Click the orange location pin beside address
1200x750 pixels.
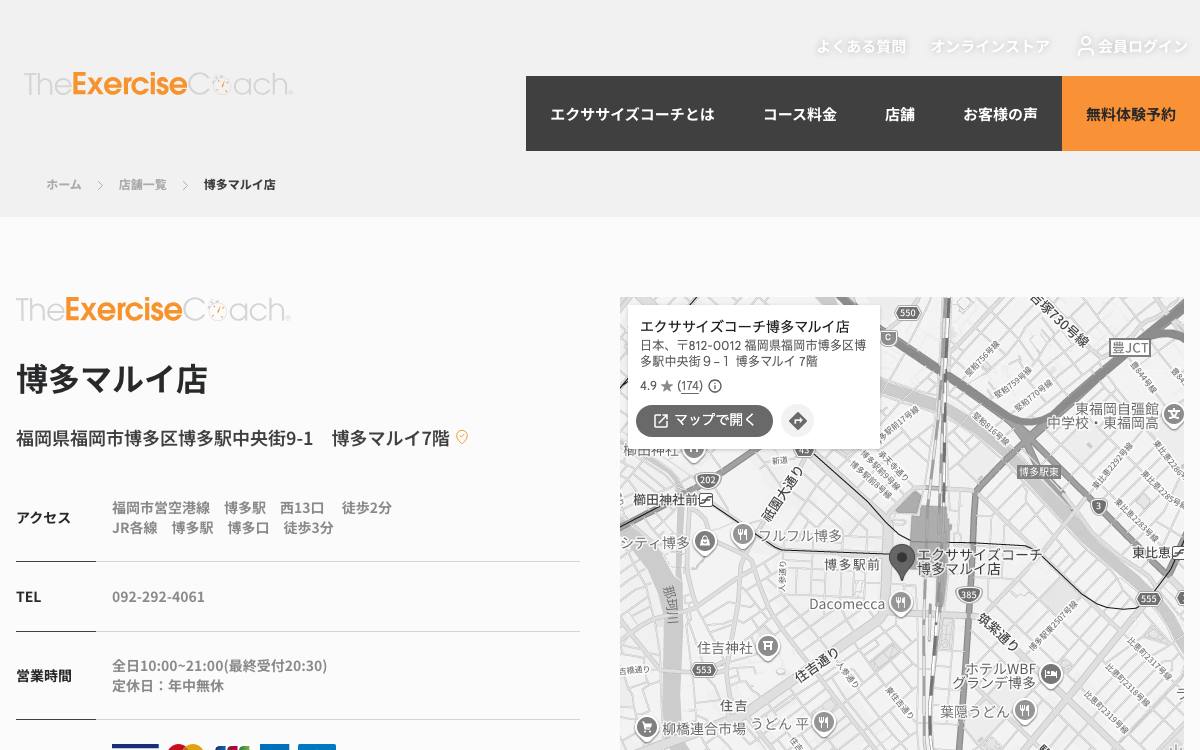(x=462, y=437)
